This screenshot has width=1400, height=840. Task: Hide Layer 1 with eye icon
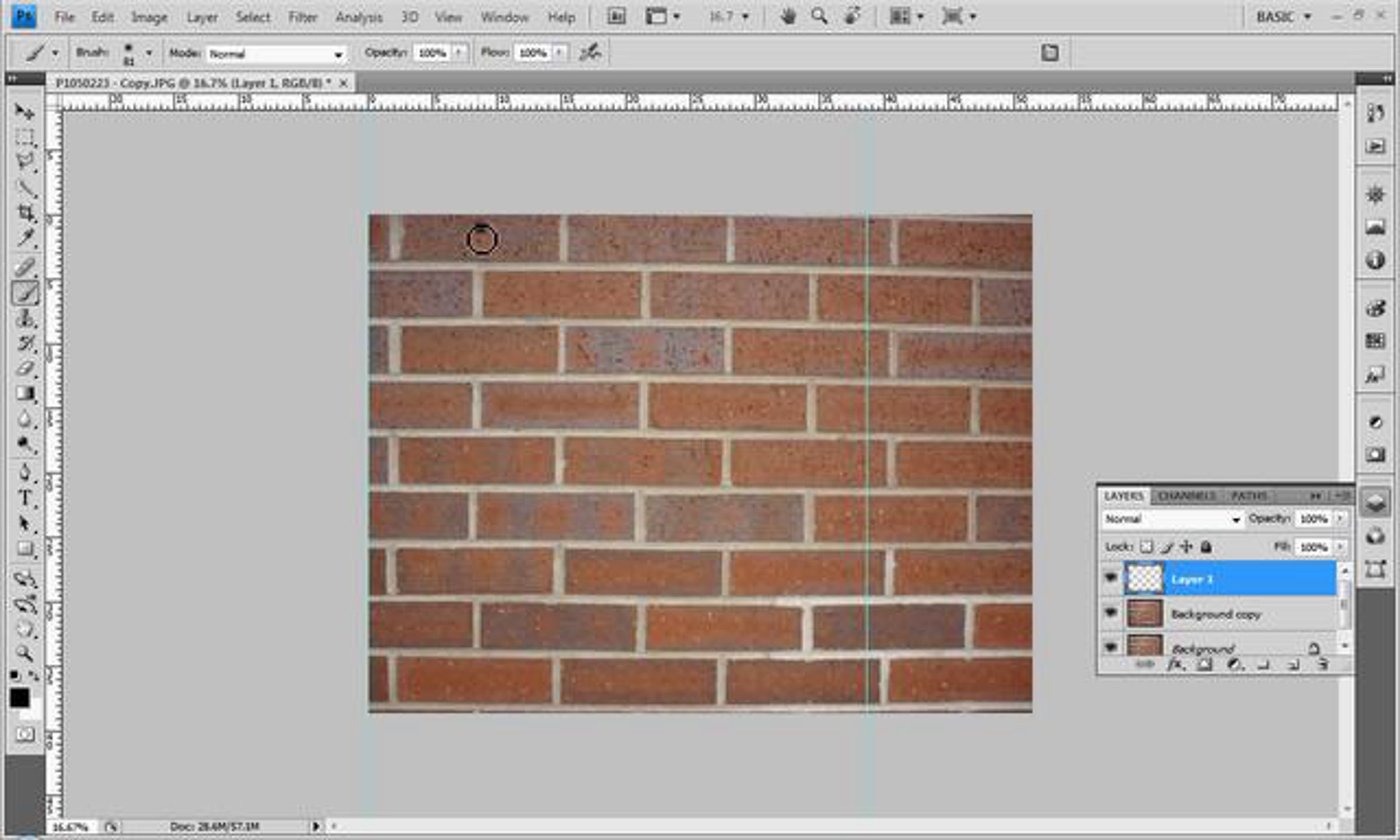coord(1110,577)
